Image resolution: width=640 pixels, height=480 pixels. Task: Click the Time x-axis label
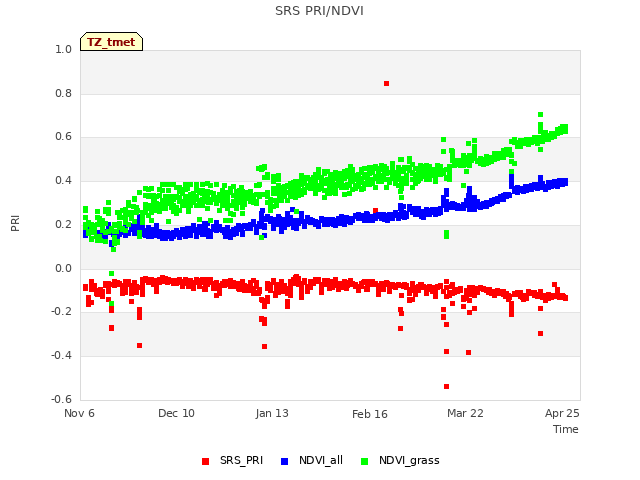566,429
